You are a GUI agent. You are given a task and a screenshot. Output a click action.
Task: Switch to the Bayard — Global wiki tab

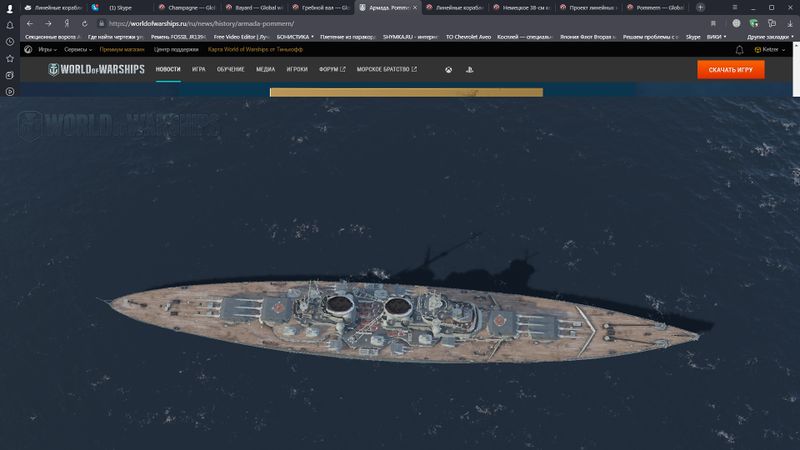(254, 8)
